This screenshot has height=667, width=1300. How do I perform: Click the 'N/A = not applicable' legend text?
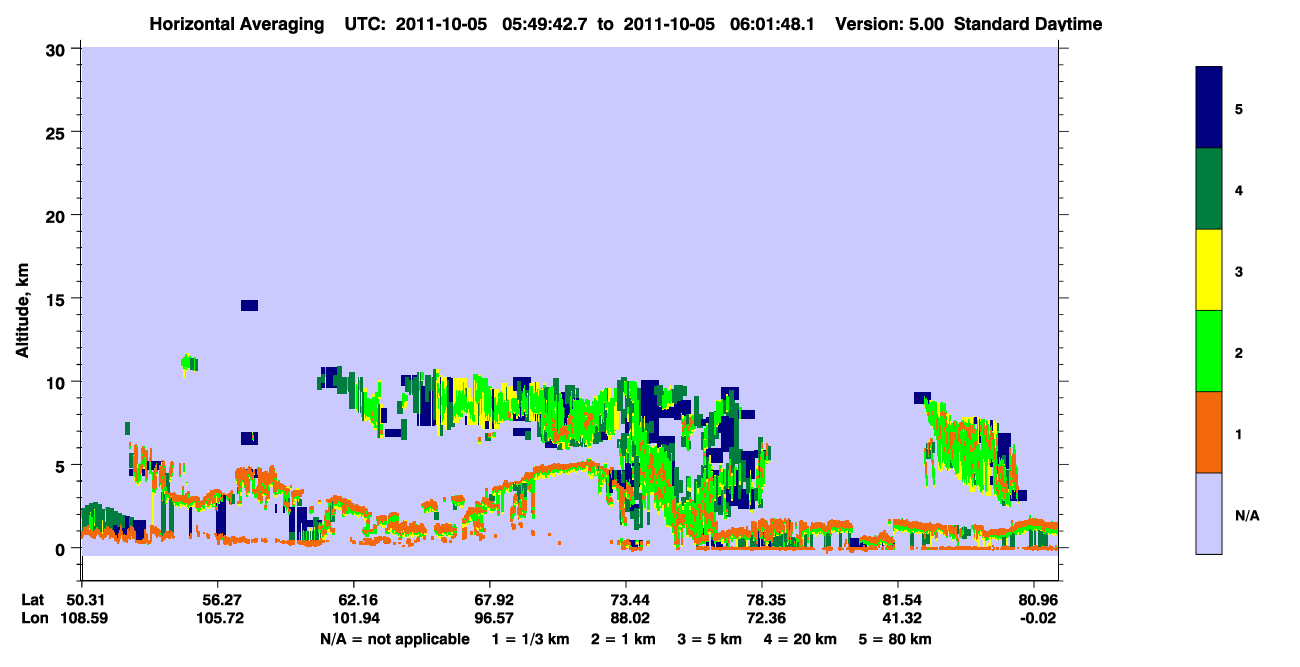[395, 639]
